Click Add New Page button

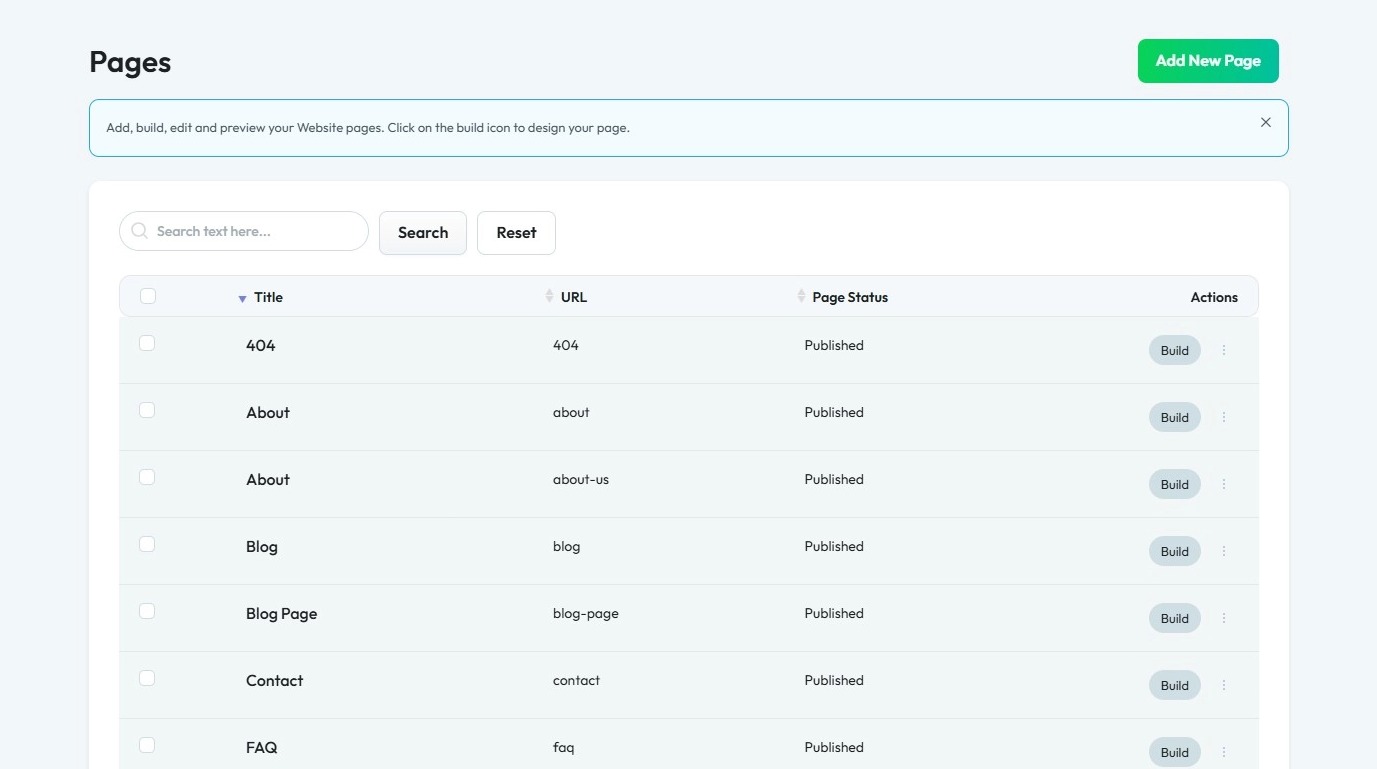click(x=1208, y=61)
